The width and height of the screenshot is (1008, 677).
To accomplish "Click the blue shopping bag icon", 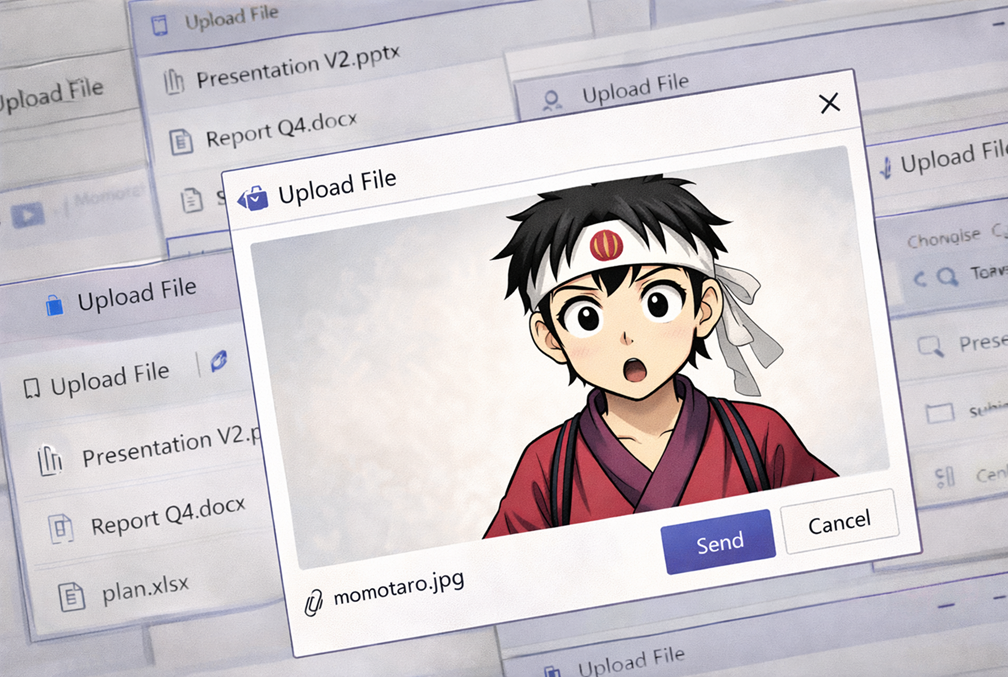I will pyautogui.click(x=55, y=304).
